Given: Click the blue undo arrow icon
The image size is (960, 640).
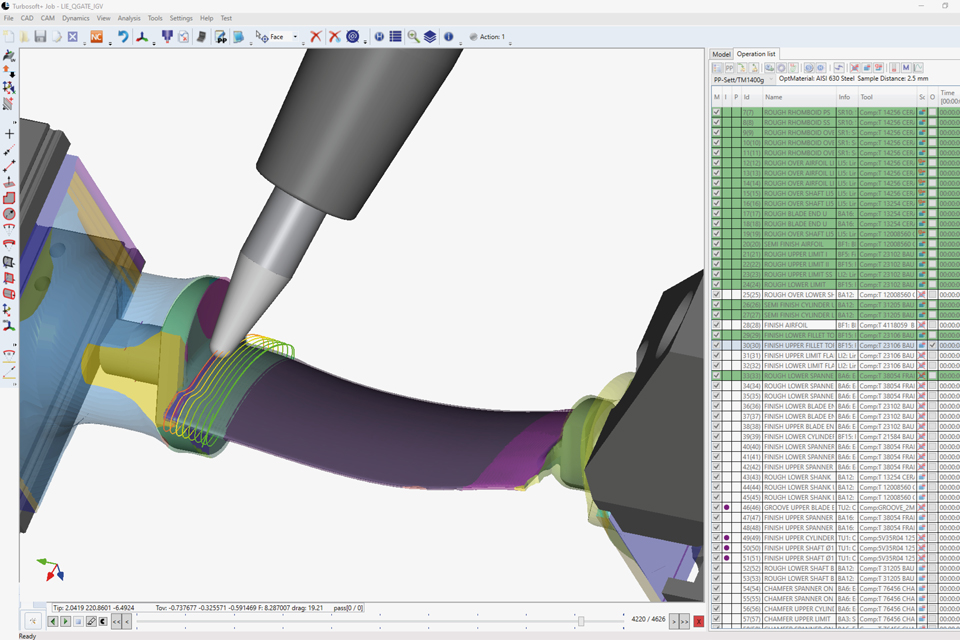Looking at the screenshot, I should point(123,37).
